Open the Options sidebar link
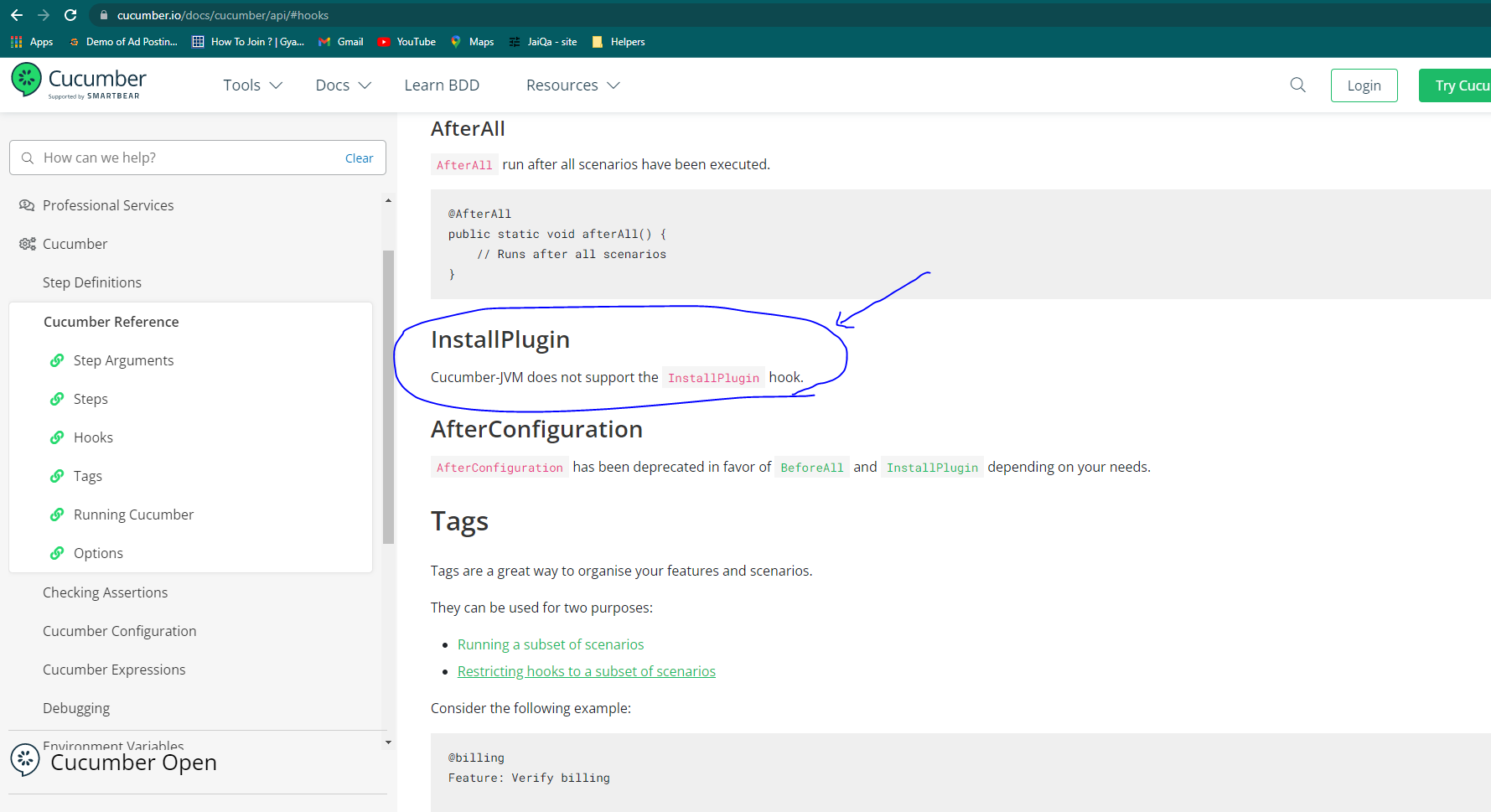Viewport: 1491px width, 812px height. click(98, 553)
